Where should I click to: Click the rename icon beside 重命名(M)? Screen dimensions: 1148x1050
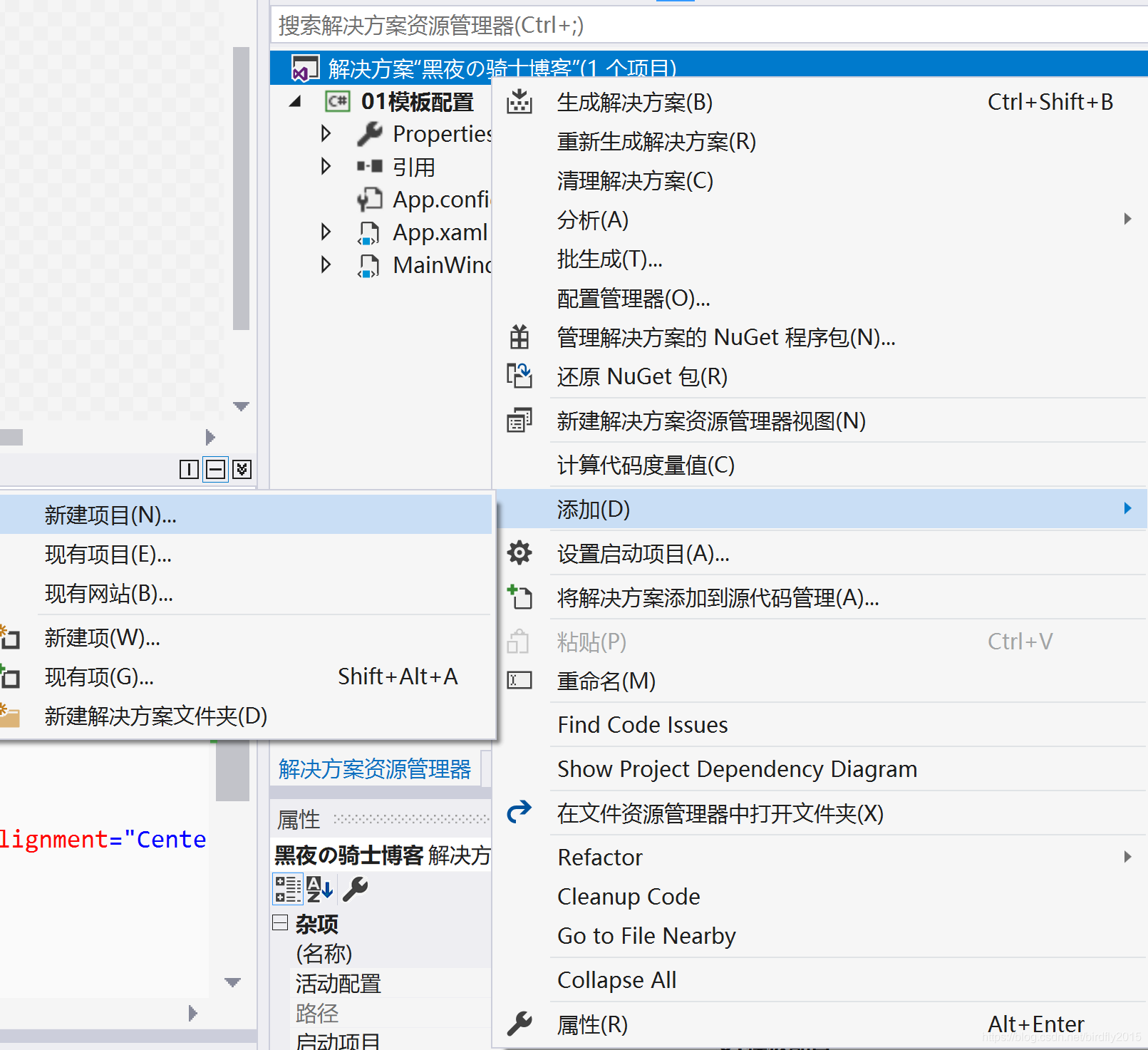(x=519, y=681)
